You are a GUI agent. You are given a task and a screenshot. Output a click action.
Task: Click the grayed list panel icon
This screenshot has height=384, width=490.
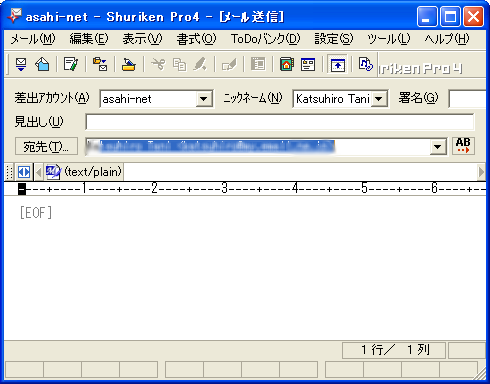click(258, 64)
